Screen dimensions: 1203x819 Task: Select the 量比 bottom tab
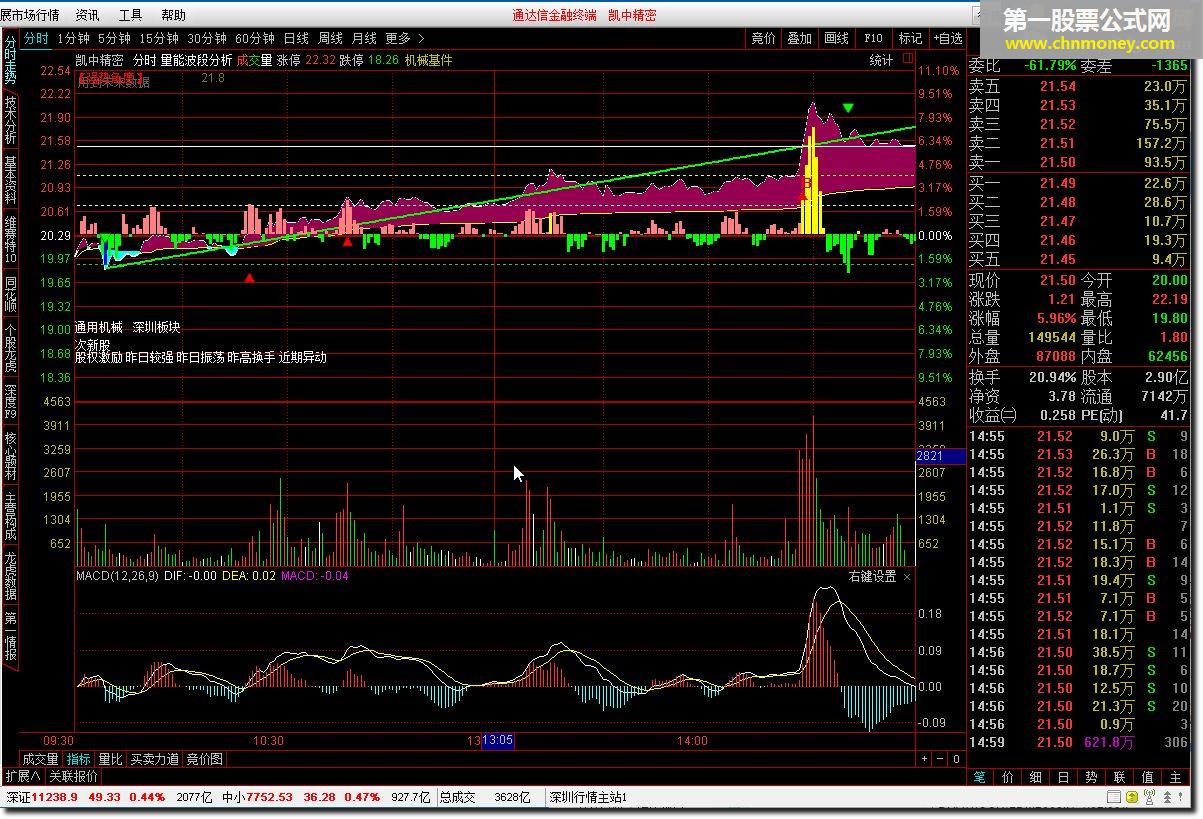click(110, 759)
